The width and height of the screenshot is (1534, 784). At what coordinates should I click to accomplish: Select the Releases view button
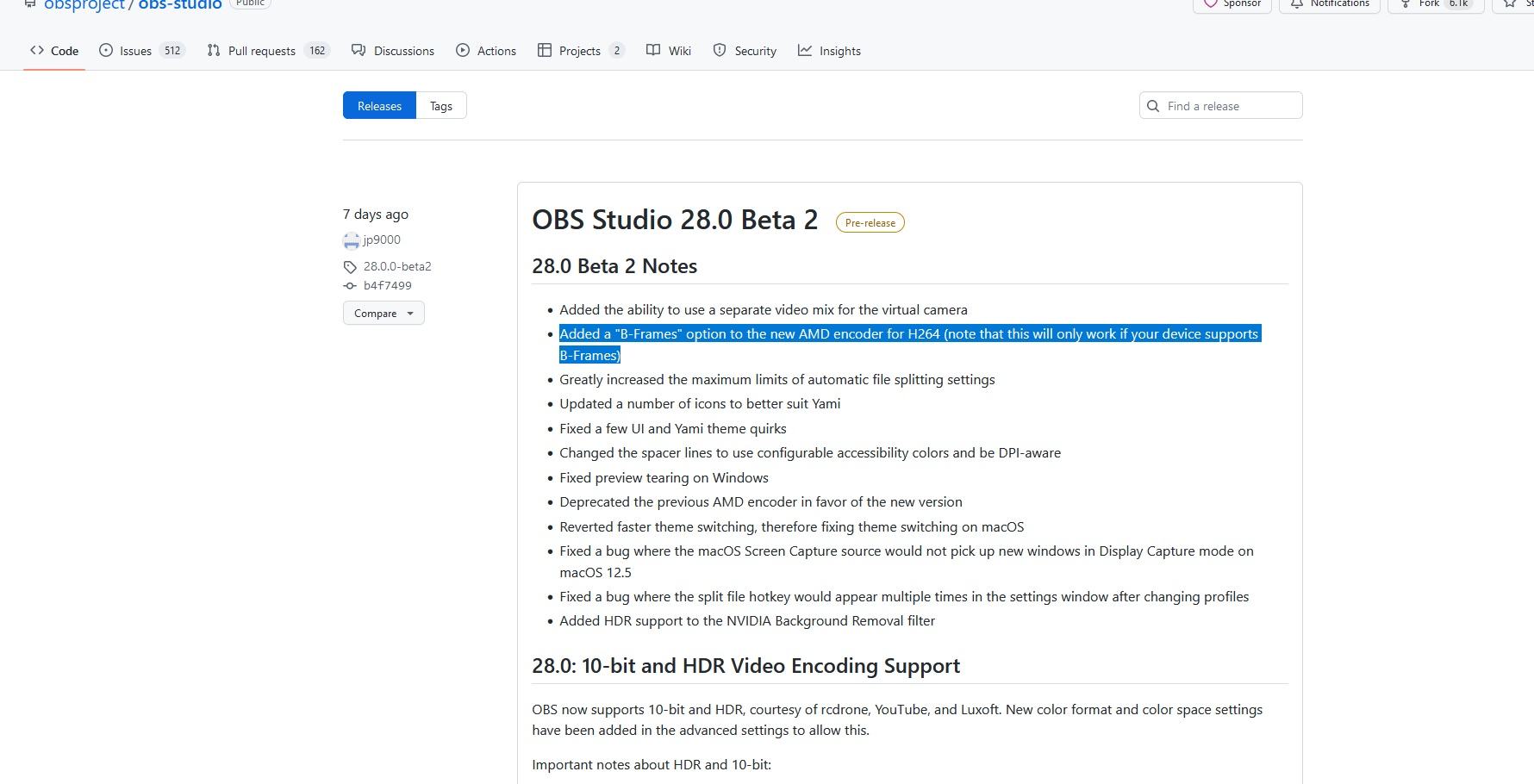click(379, 106)
